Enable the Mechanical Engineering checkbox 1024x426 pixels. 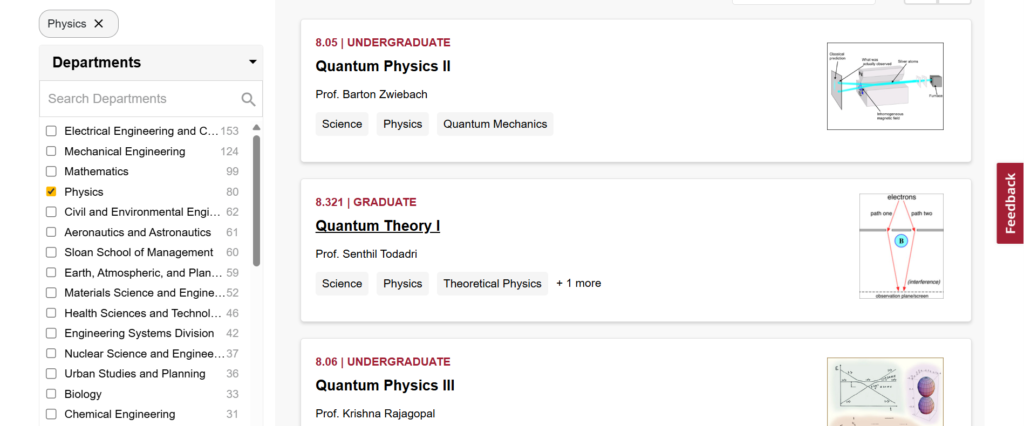pyautogui.click(x=51, y=152)
